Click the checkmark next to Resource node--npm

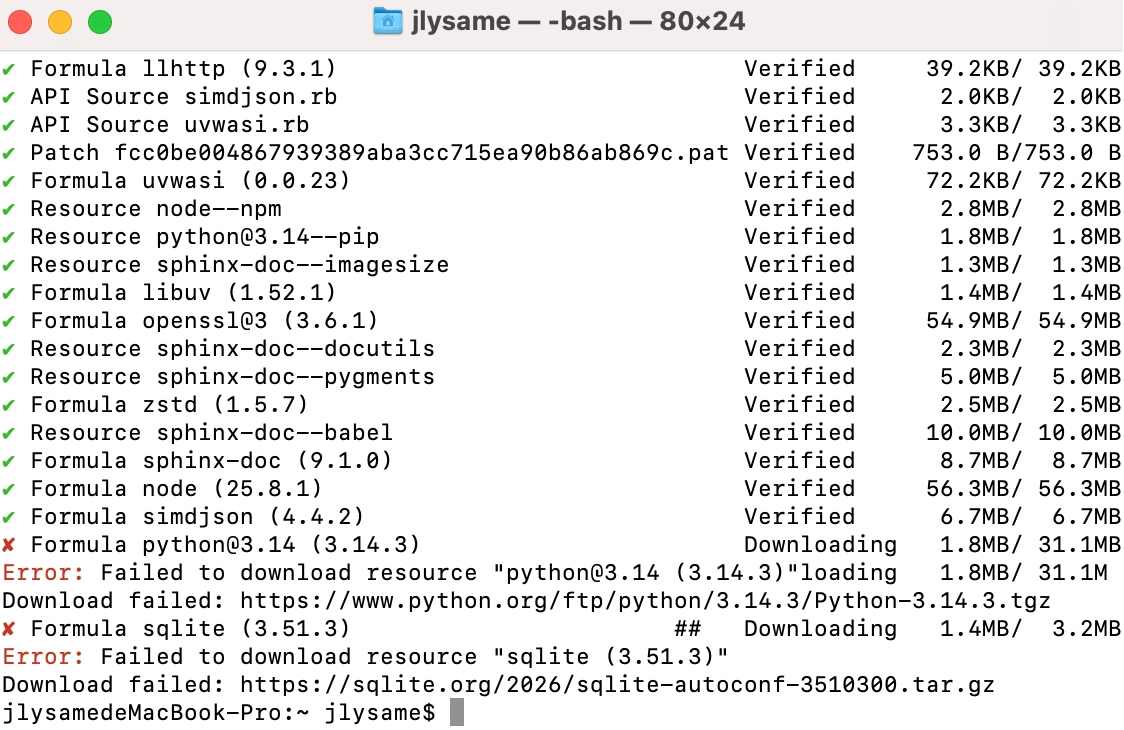point(9,209)
